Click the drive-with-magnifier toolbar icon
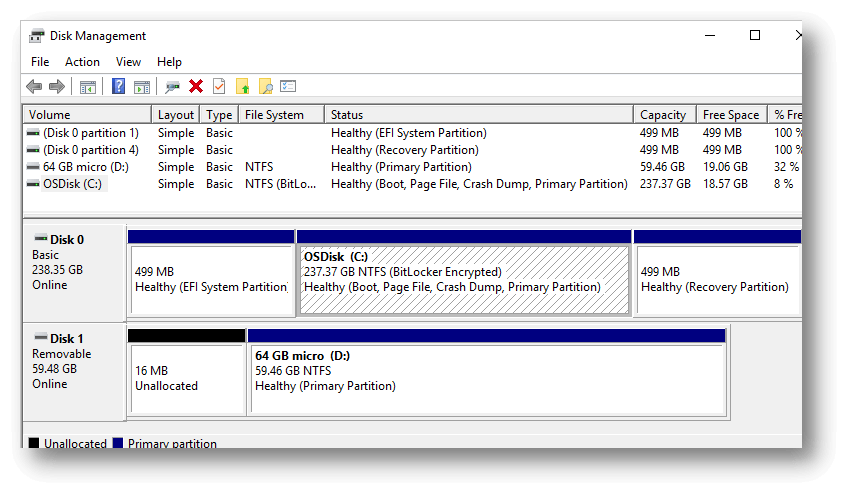The height and width of the screenshot is (495, 848). point(173,87)
